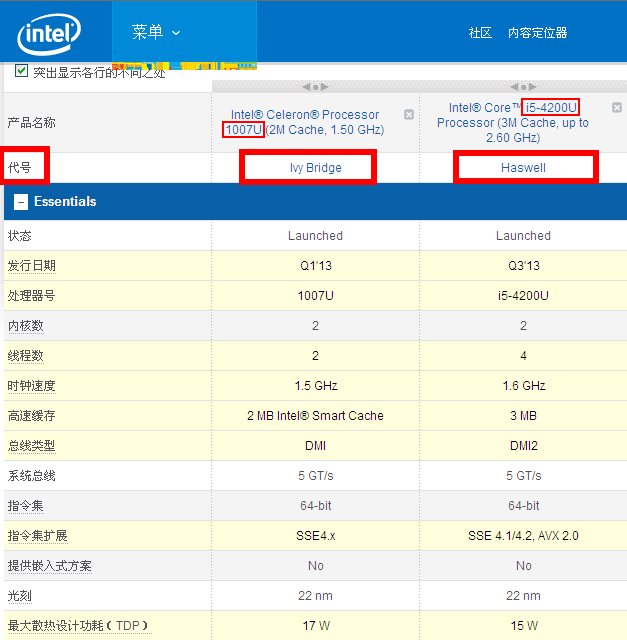Select the Q3'13 release date cell

coord(523,266)
